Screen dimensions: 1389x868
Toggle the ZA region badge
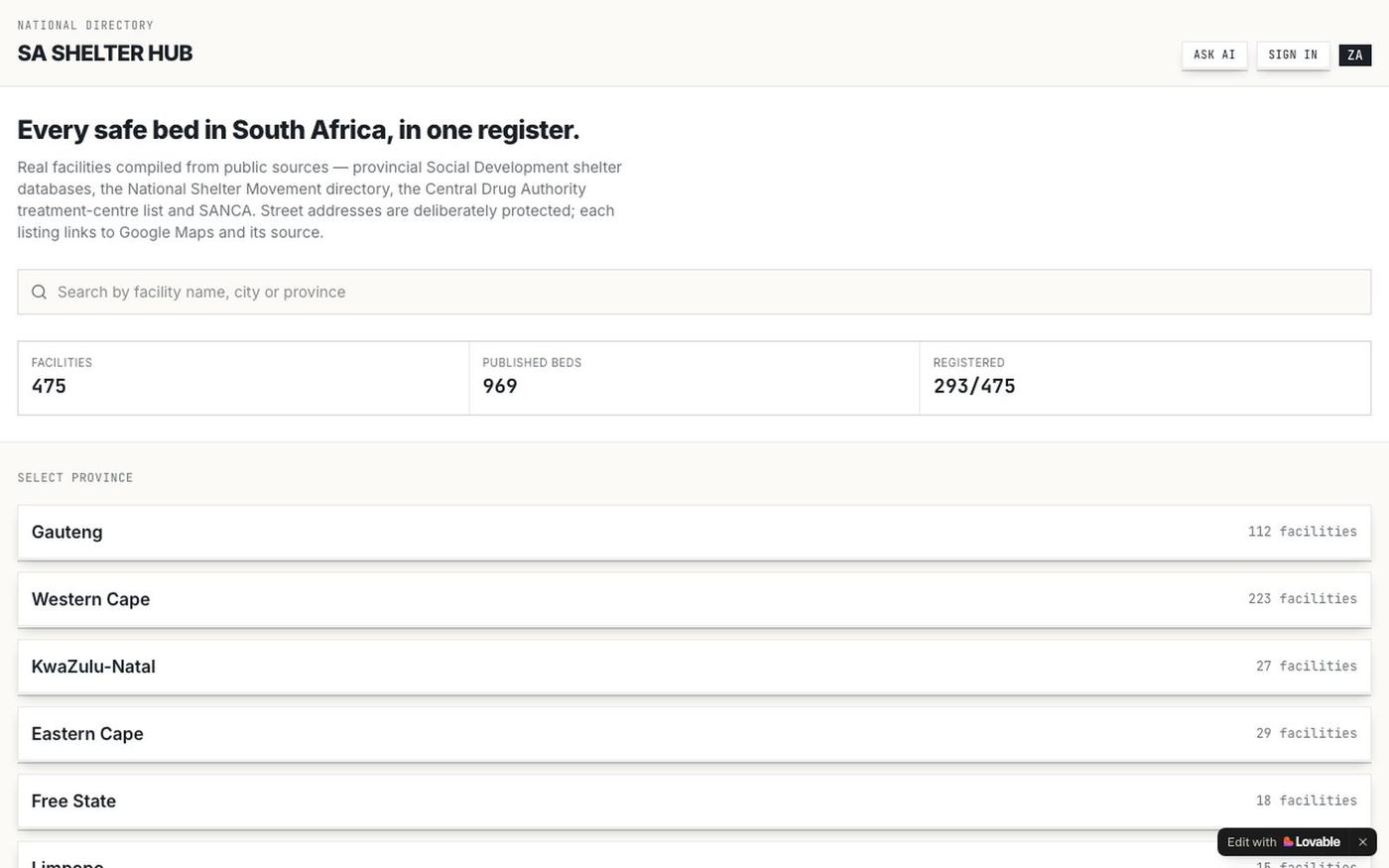click(1355, 55)
